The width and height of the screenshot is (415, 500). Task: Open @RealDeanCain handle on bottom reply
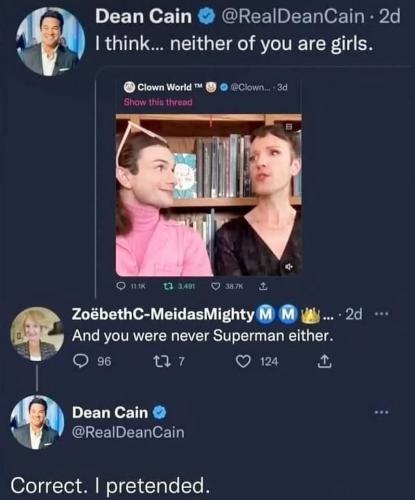pos(128,432)
